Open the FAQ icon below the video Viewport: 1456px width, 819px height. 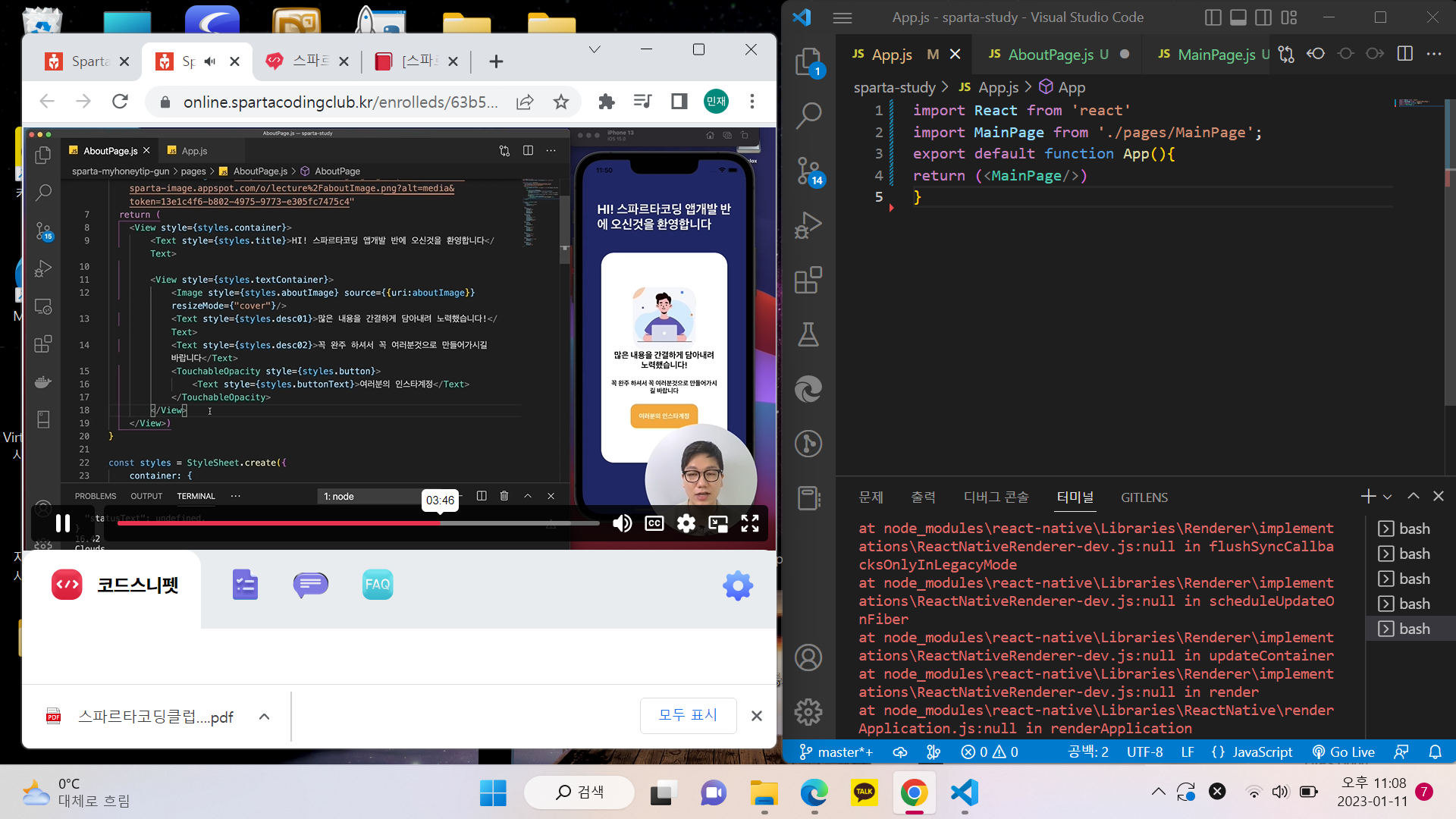click(378, 585)
